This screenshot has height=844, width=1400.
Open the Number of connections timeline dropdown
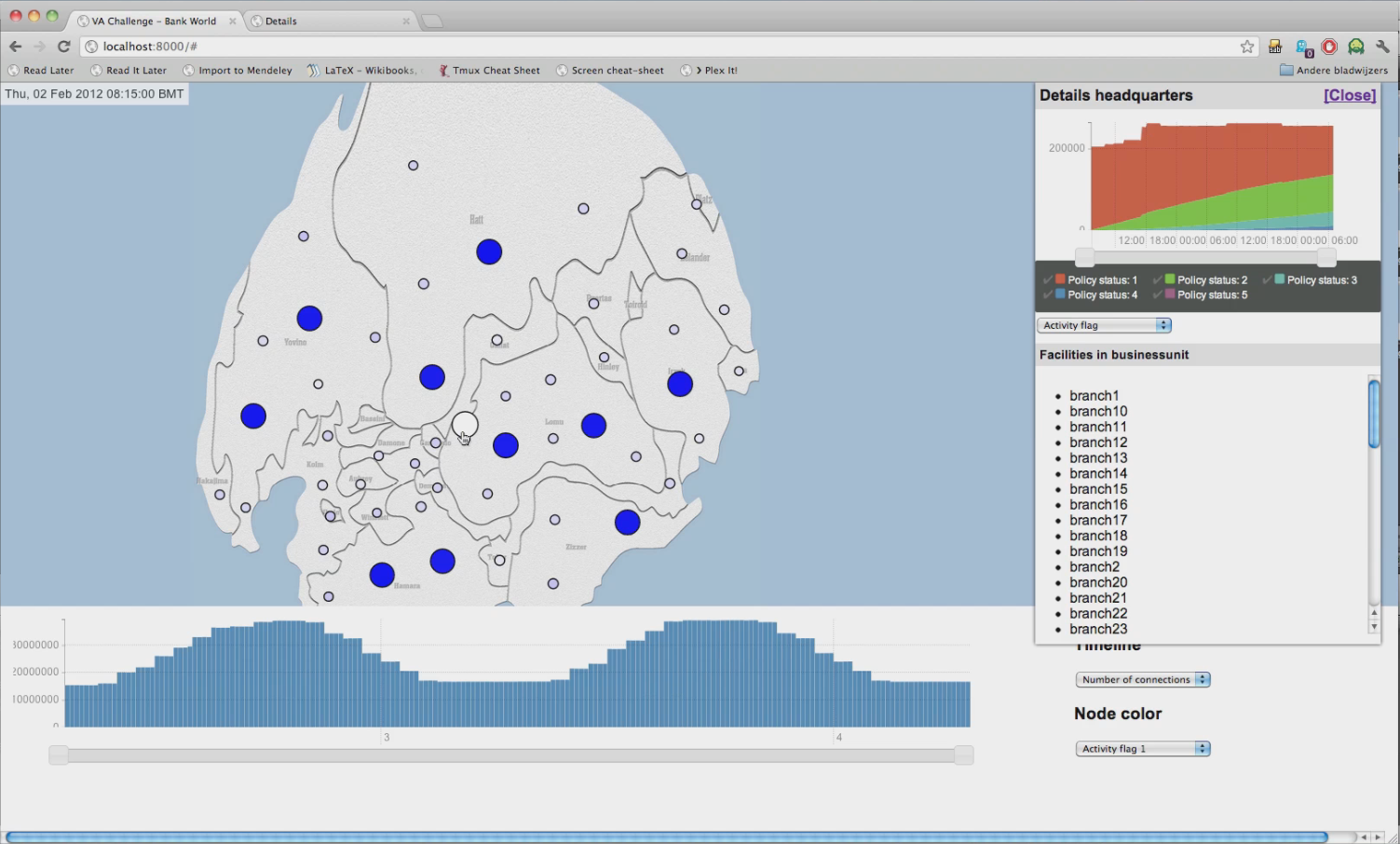pyautogui.click(x=1143, y=680)
